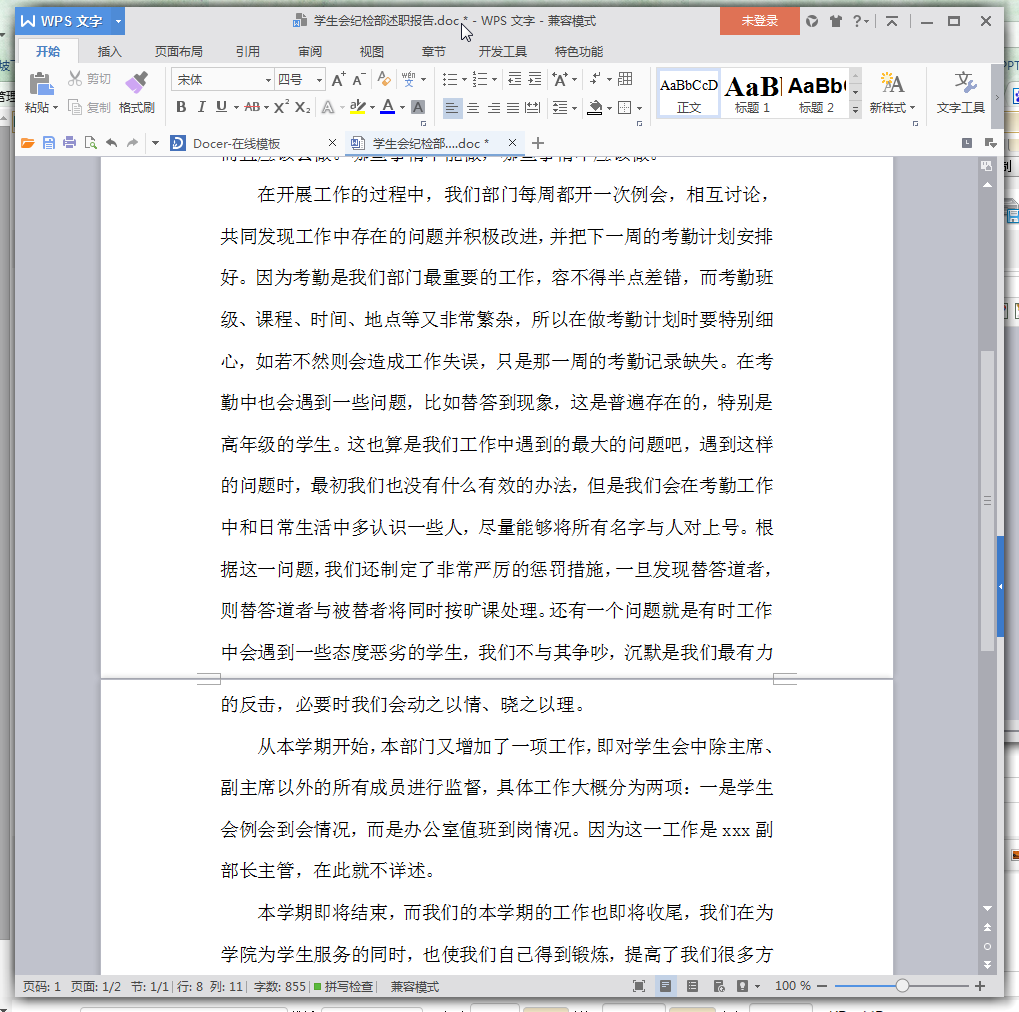Viewport: 1019px width, 1012px height.
Task: Open file with orange folder icon
Action: 27,143
